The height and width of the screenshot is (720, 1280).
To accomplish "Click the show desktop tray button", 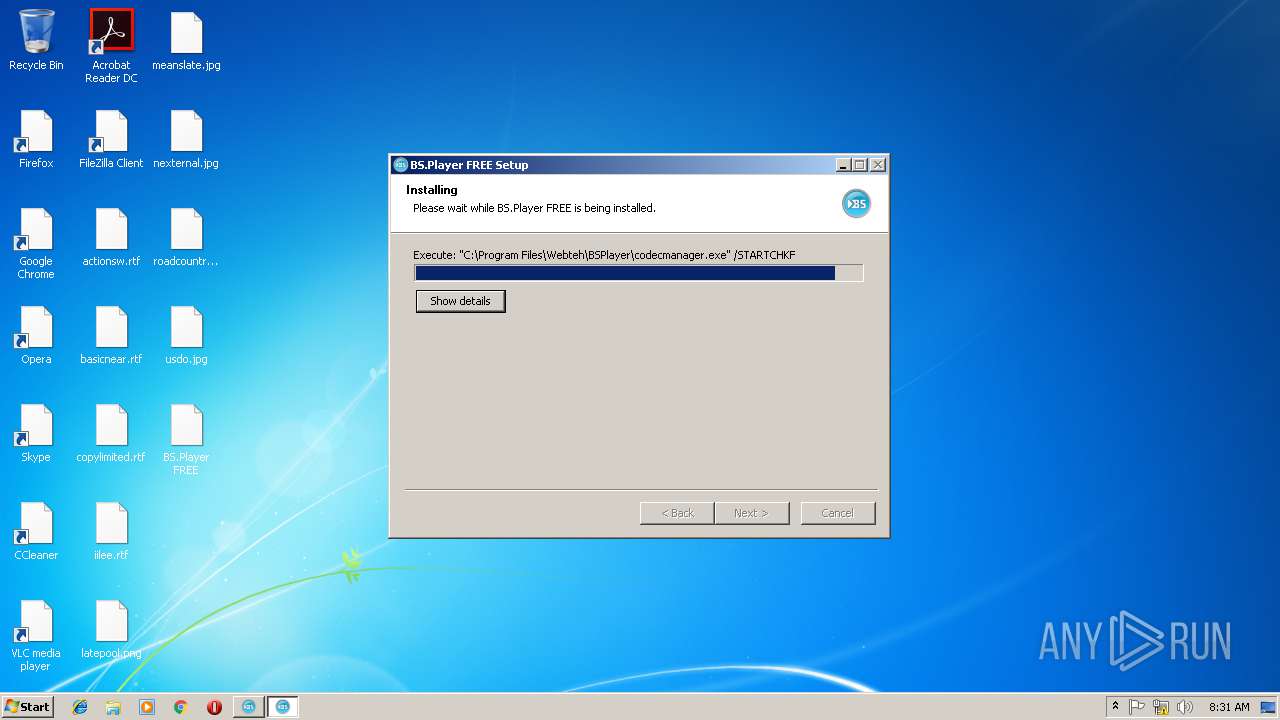I will point(1268,707).
